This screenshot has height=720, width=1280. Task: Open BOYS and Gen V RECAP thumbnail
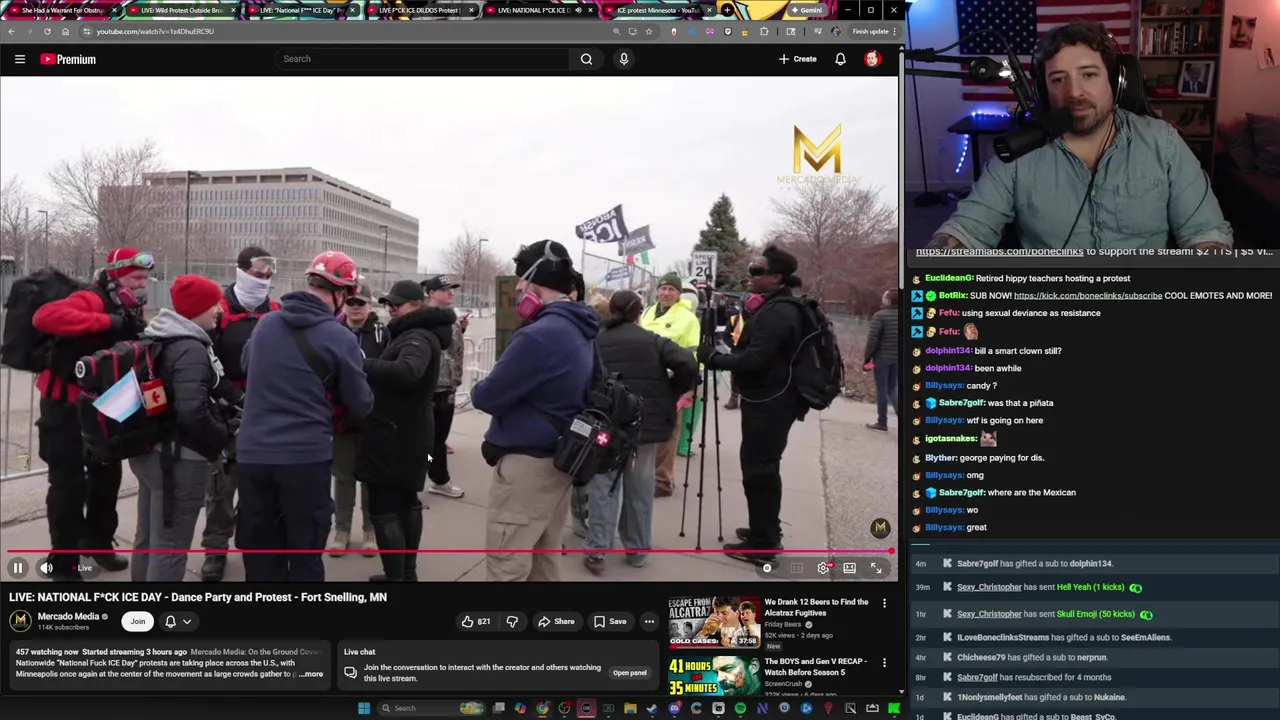(x=714, y=677)
